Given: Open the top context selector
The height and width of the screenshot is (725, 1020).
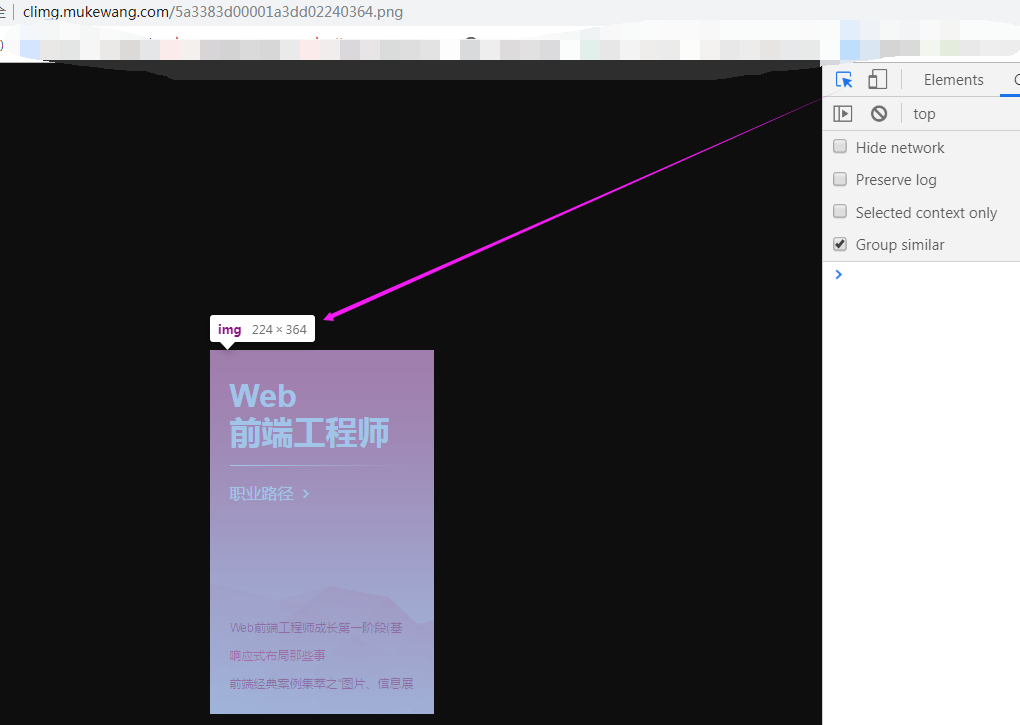Looking at the screenshot, I should pyautogui.click(x=924, y=114).
